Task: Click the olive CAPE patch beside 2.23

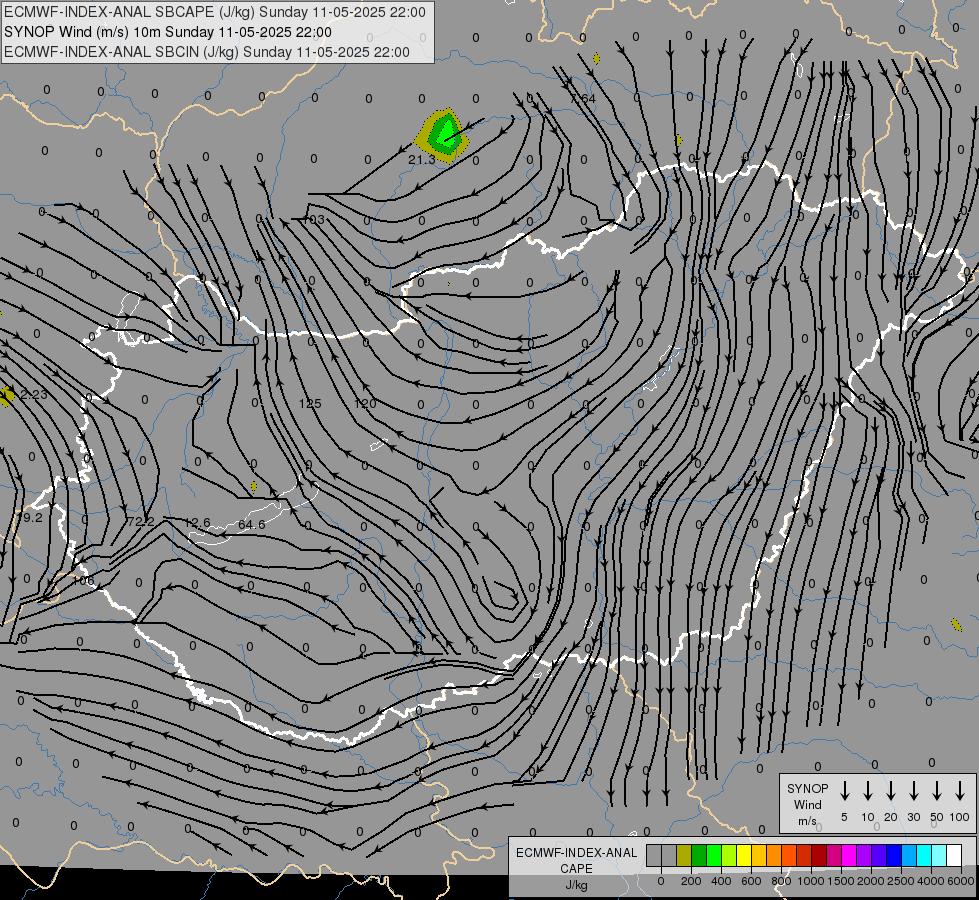Action: click(x=7, y=396)
